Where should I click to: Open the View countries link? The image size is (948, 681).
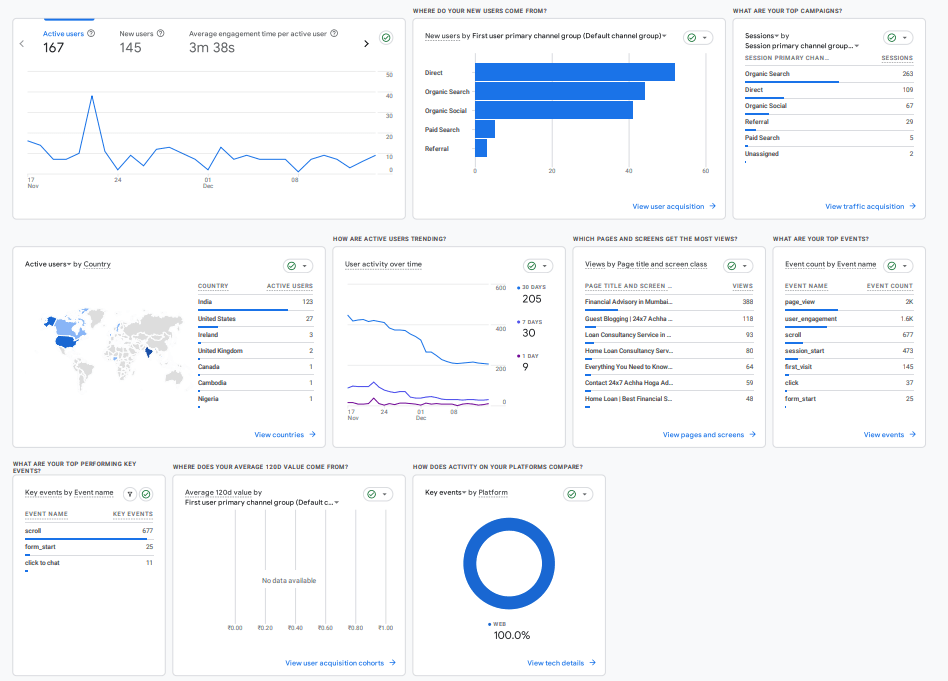285,435
